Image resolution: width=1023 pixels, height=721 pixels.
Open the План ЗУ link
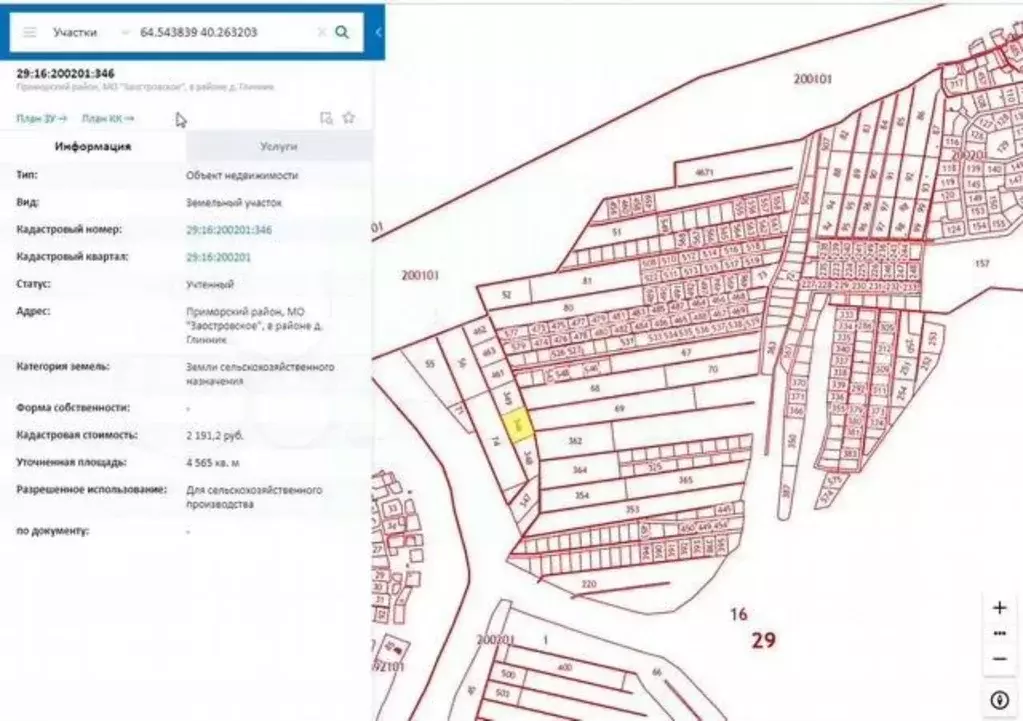[41, 119]
